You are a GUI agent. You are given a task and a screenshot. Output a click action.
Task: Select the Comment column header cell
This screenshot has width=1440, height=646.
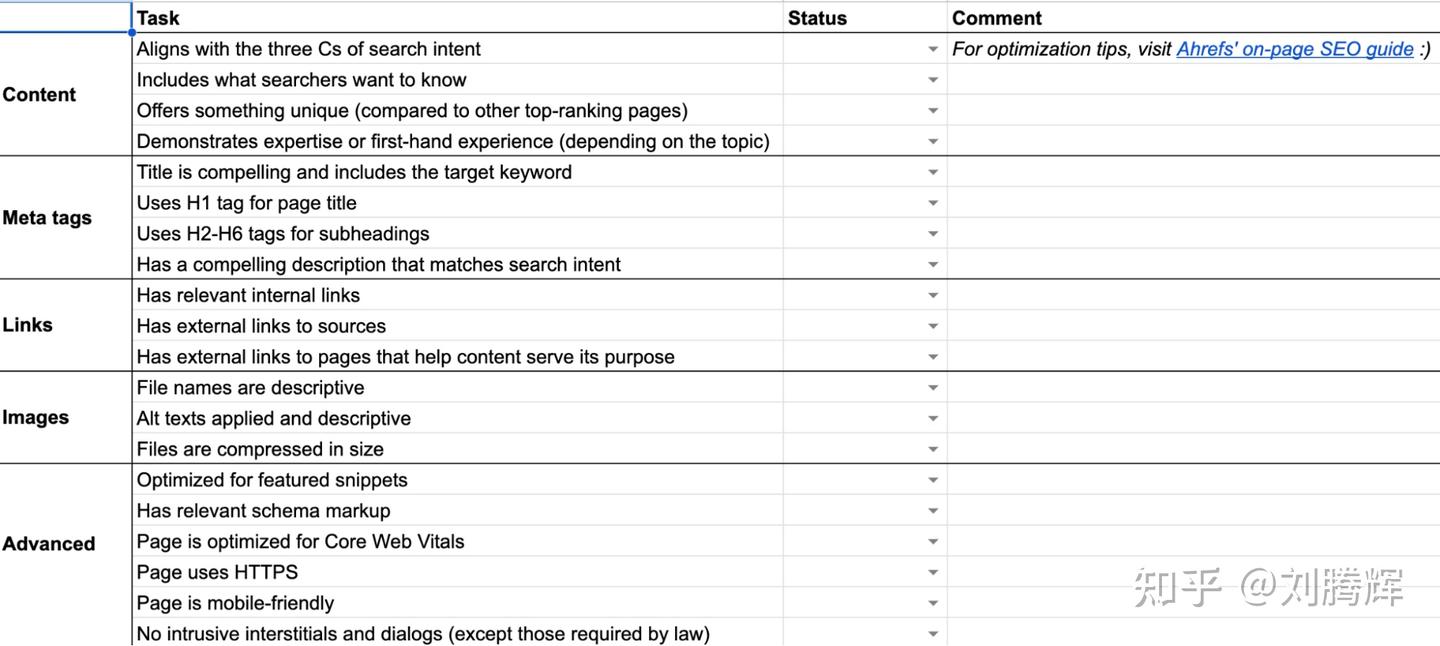pos(1192,18)
